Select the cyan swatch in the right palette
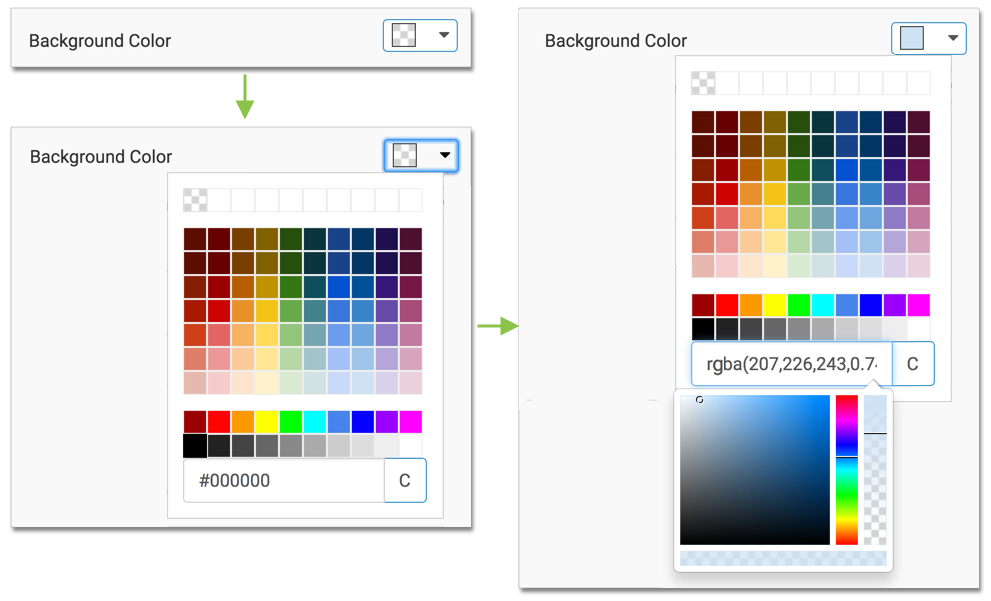991x601 pixels. coord(823,305)
